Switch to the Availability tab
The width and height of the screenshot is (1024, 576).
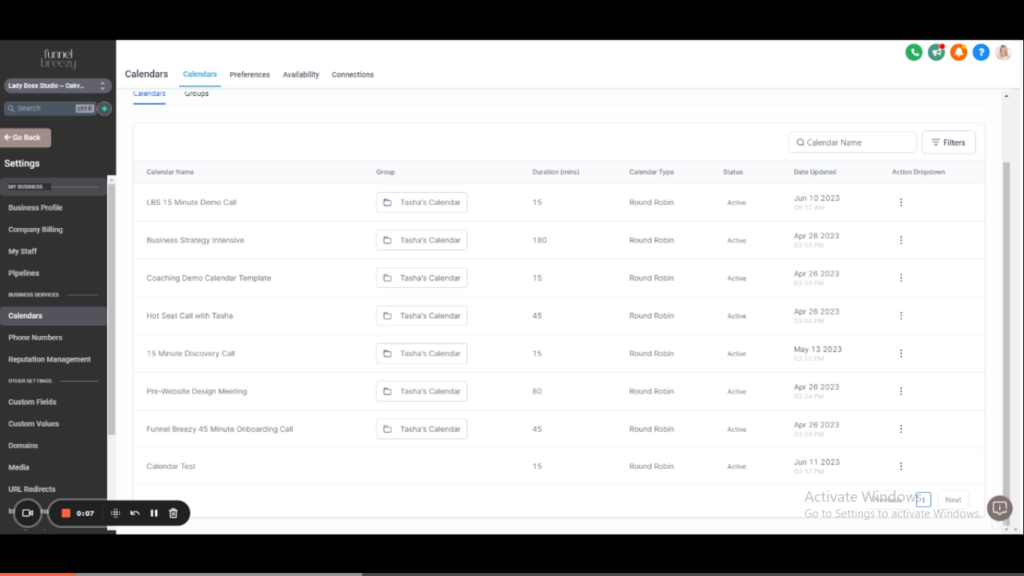click(x=300, y=75)
